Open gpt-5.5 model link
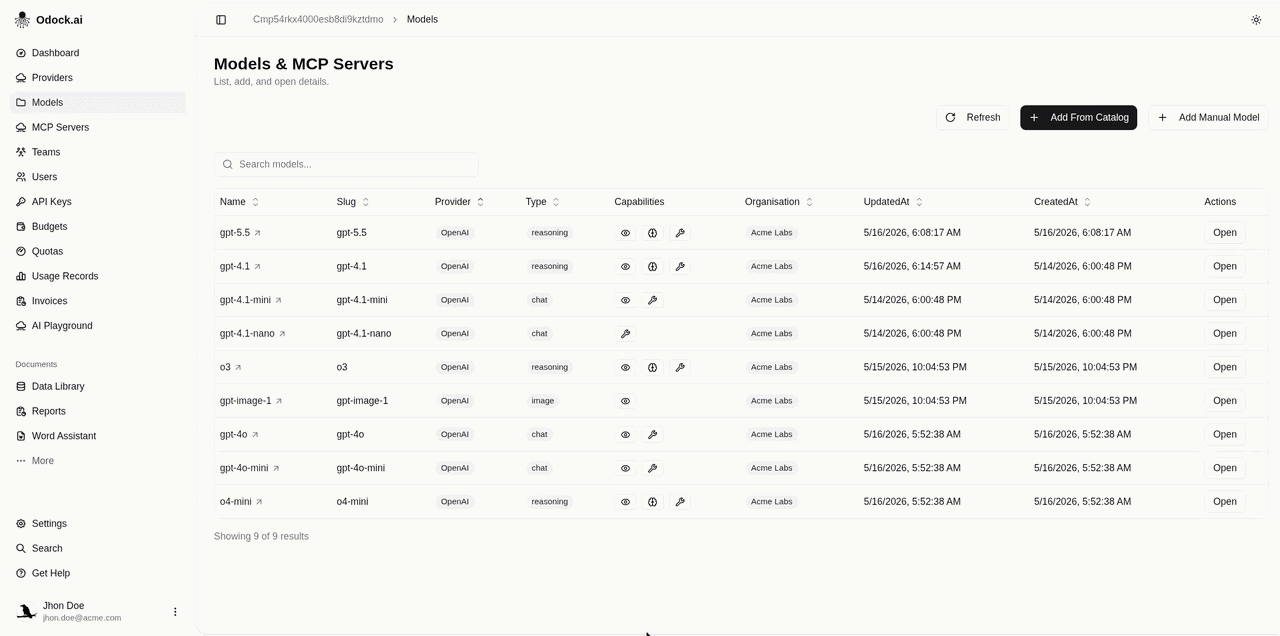This screenshot has height=636, width=1280. [x=240, y=233]
